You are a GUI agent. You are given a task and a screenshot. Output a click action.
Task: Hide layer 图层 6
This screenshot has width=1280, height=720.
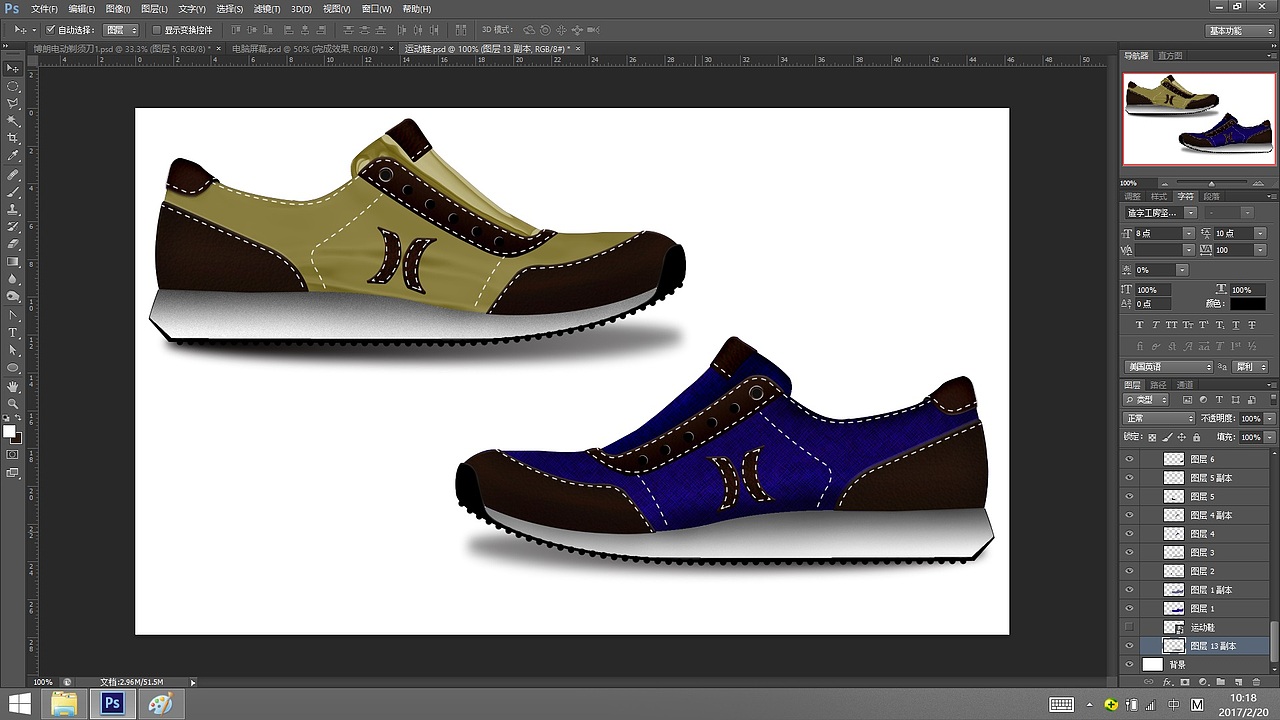[1130, 459]
